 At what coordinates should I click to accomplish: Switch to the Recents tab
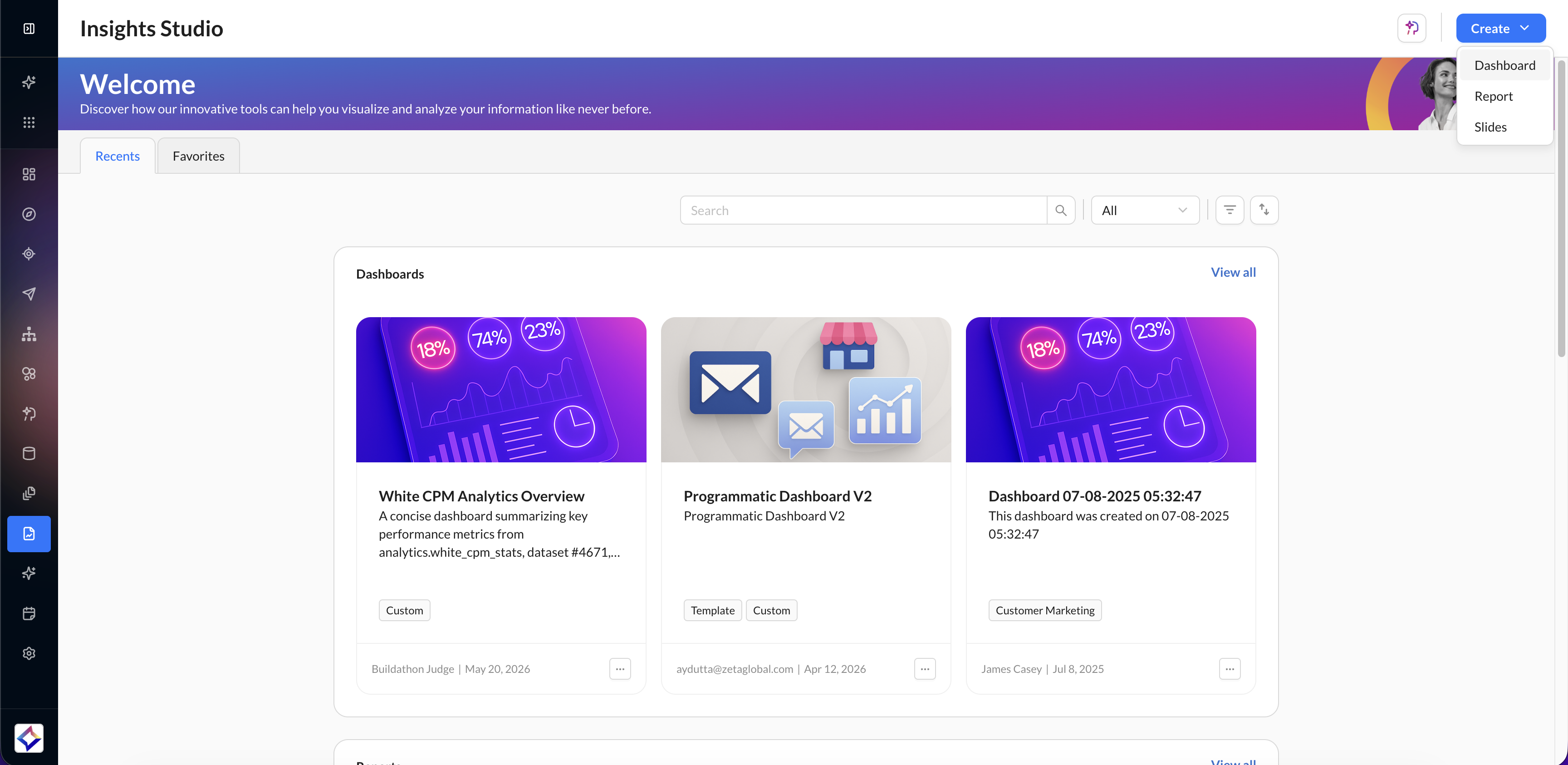118,156
